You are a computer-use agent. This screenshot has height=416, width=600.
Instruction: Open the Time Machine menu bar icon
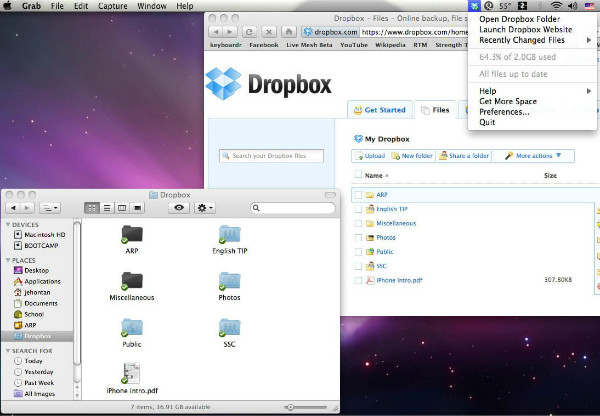[489, 6]
